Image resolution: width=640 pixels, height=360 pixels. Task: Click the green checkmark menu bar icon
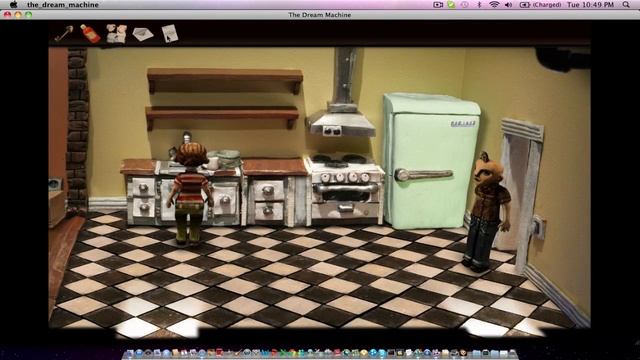click(451, 4)
